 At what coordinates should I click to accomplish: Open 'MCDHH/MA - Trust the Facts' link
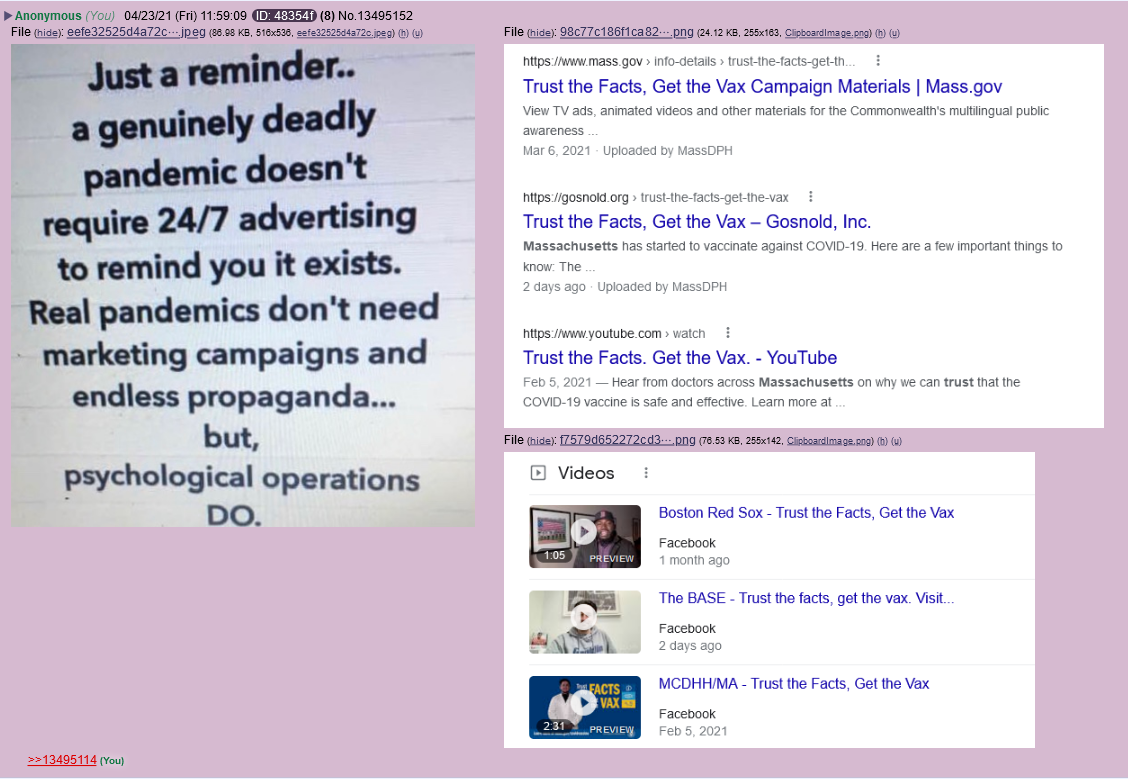tap(794, 684)
